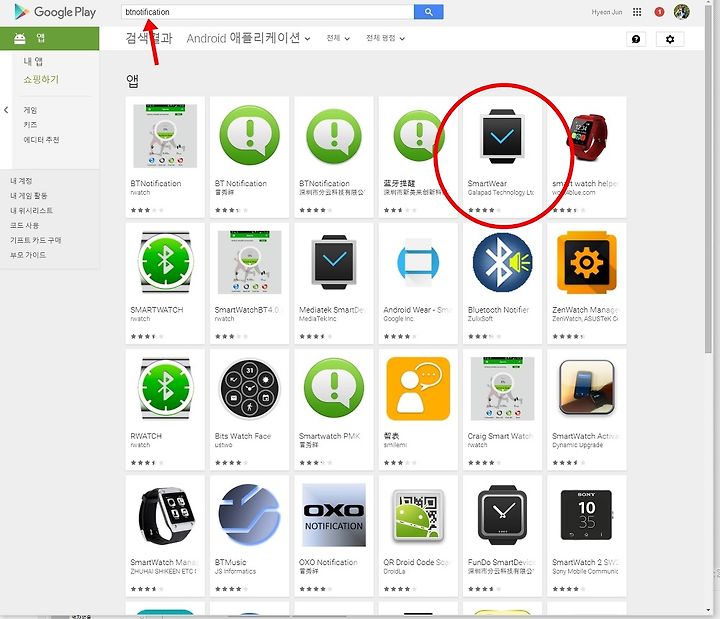This screenshot has width=720, height=619.
Task: Open the BT Notification app icon
Action: 249,136
